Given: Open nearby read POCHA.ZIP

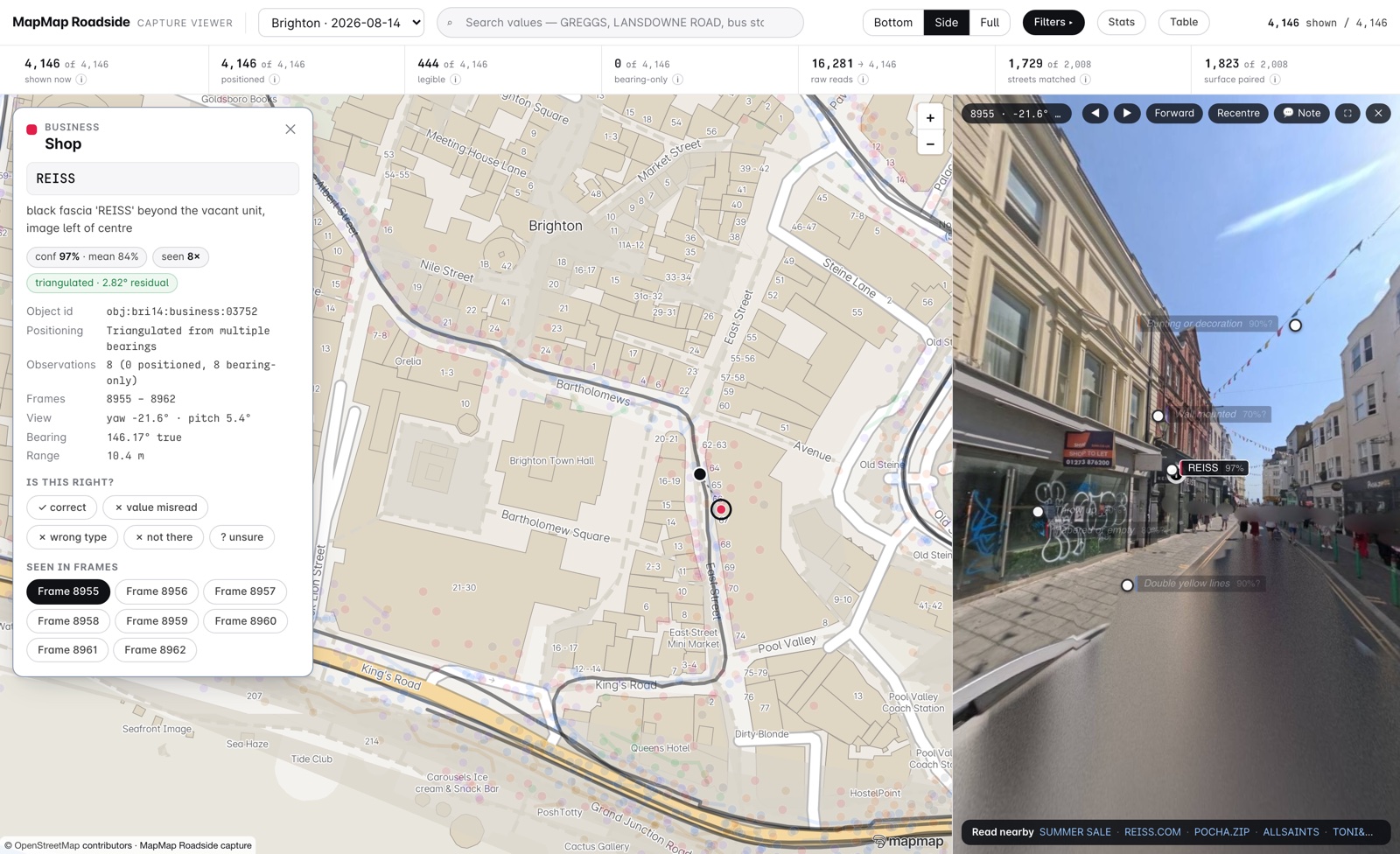Looking at the screenshot, I should coord(1221,832).
